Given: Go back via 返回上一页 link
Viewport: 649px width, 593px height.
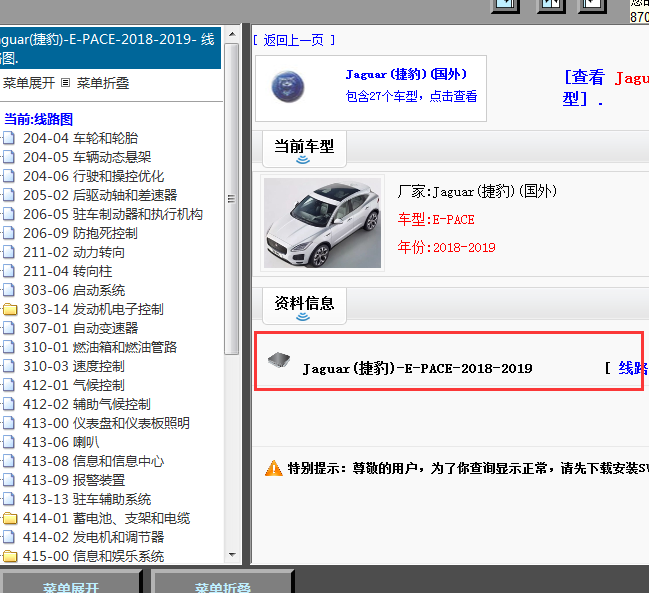Looking at the screenshot, I should (x=294, y=40).
